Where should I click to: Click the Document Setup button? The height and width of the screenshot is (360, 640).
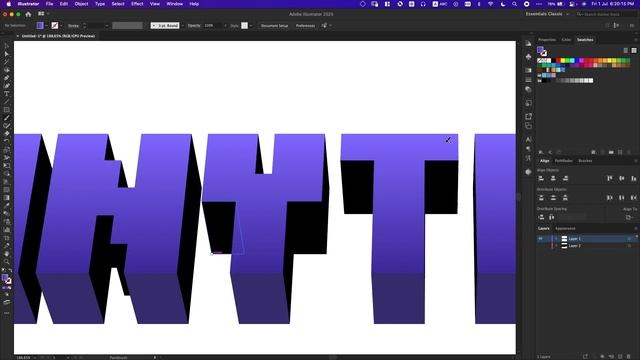point(274,25)
